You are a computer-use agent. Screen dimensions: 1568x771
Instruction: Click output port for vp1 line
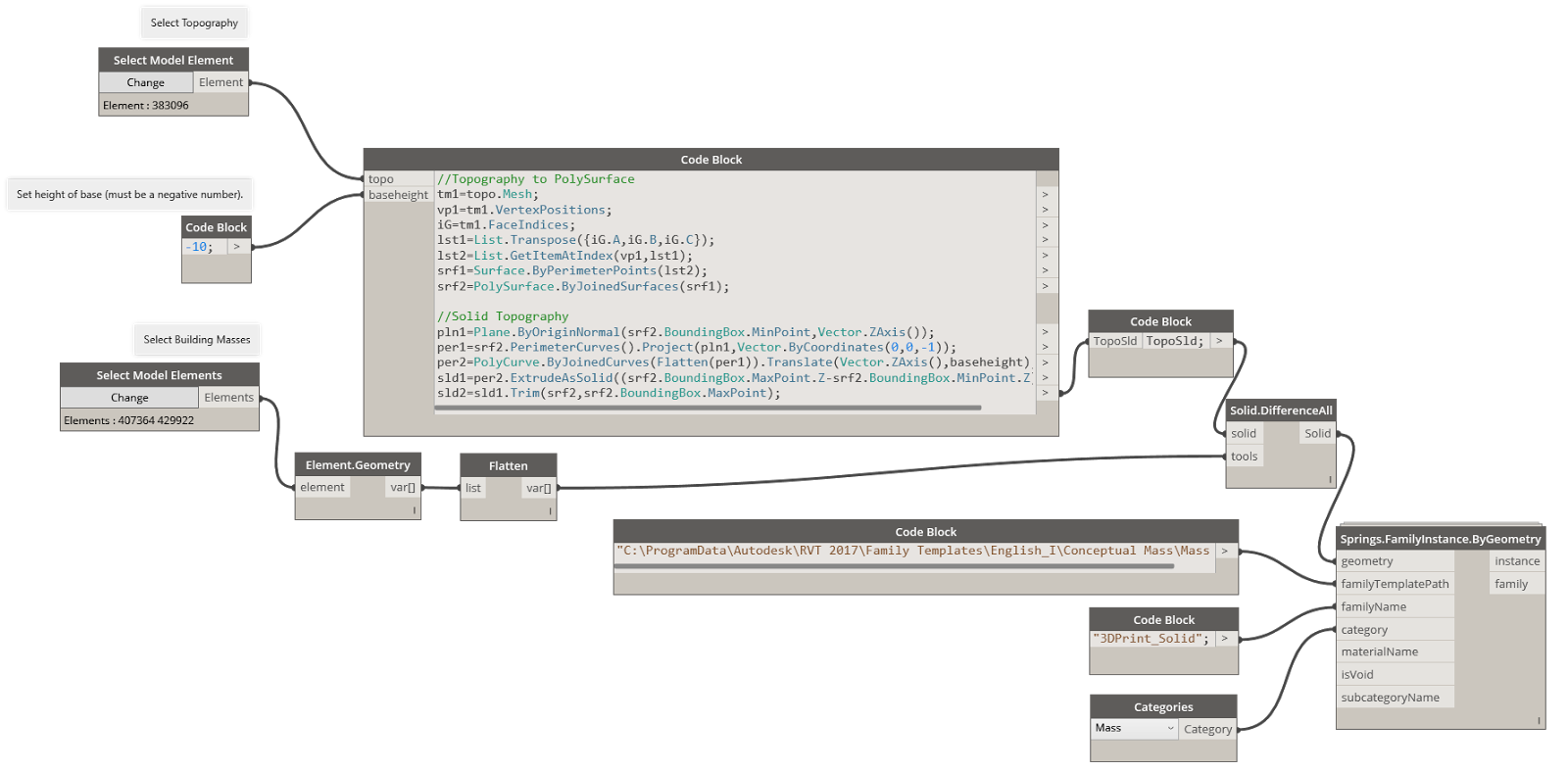click(x=1046, y=210)
